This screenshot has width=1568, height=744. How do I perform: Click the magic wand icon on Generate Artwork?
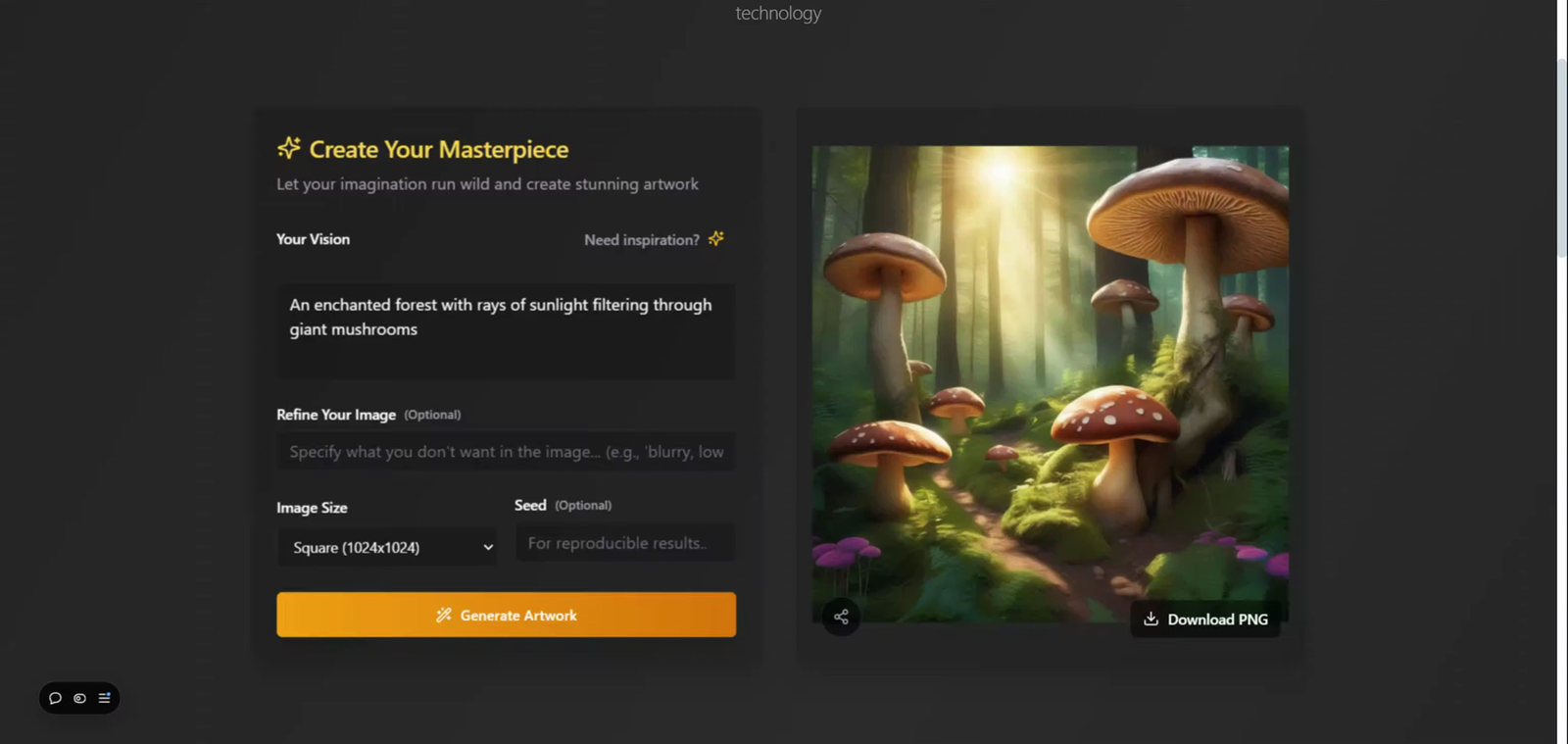(x=444, y=616)
